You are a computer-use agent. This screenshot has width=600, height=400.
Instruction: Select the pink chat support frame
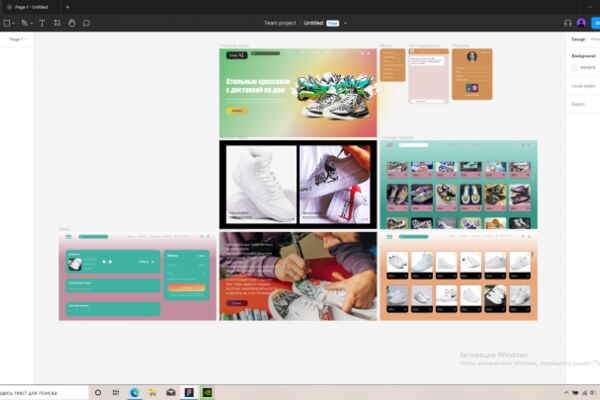coord(429,76)
